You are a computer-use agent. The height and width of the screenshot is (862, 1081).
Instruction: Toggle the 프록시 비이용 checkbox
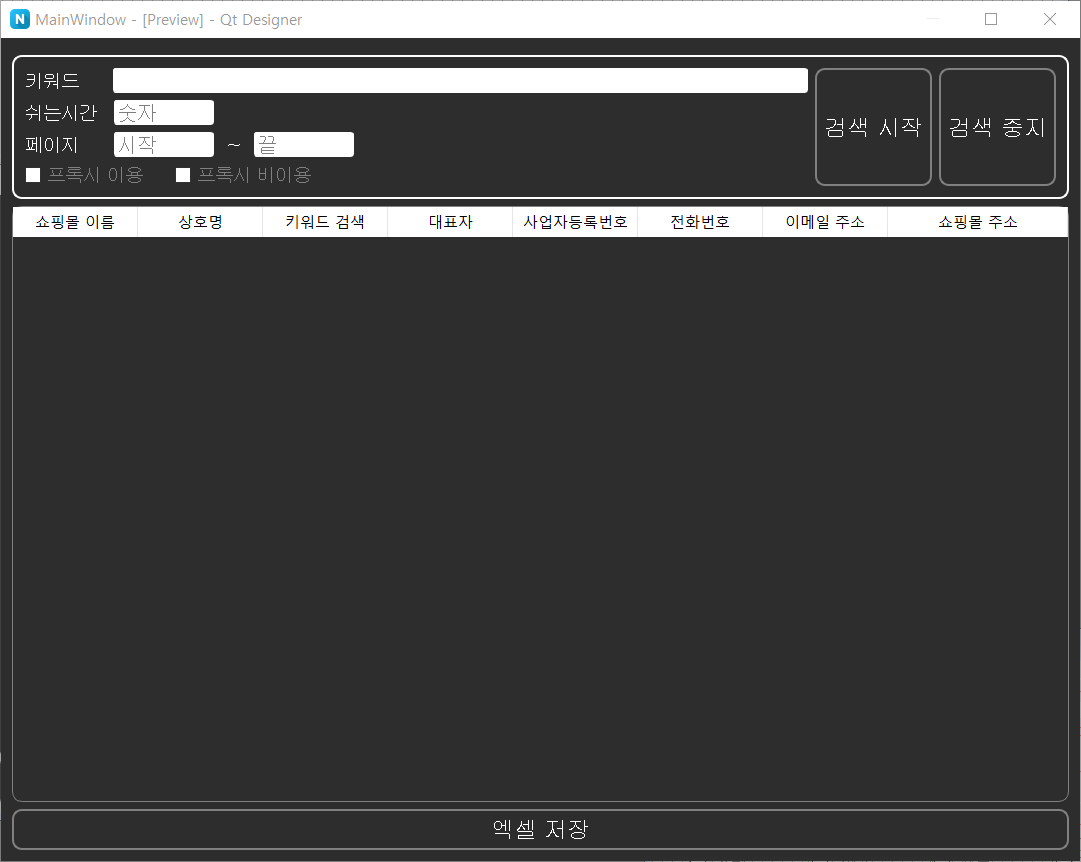click(183, 175)
